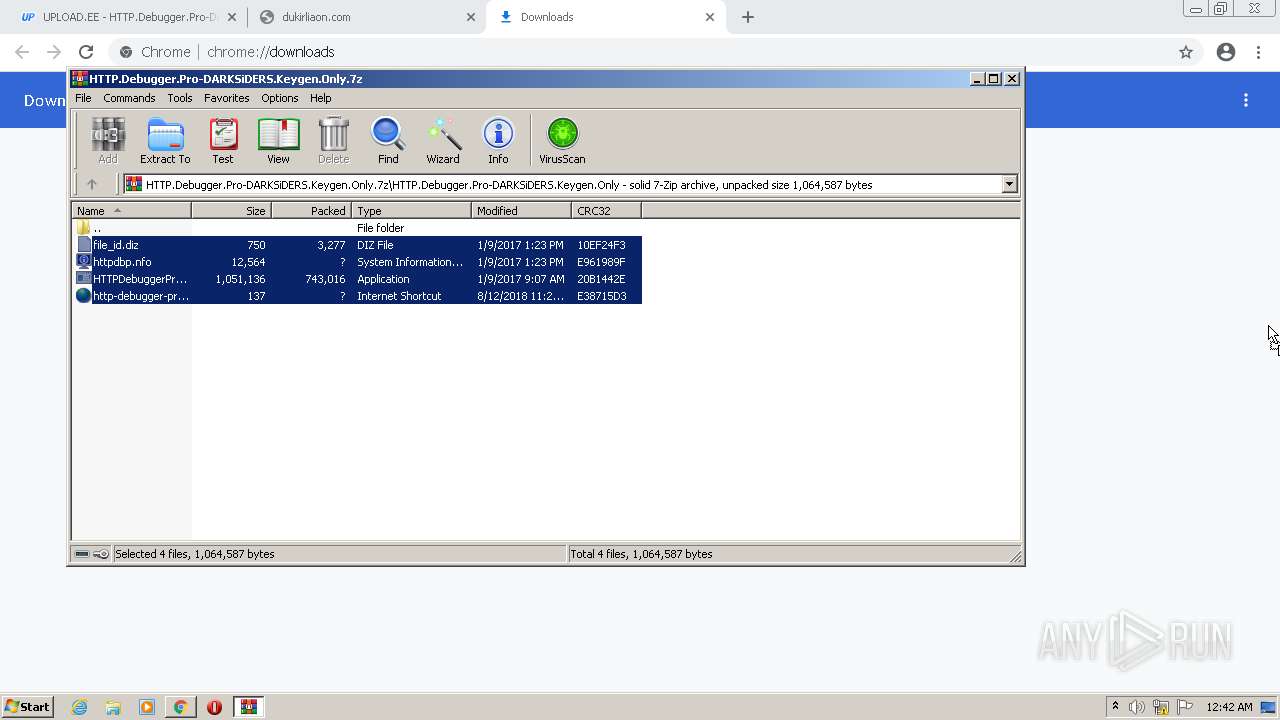Open the Windows Start menu
Screen dimensions: 1280x720
[27, 706]
